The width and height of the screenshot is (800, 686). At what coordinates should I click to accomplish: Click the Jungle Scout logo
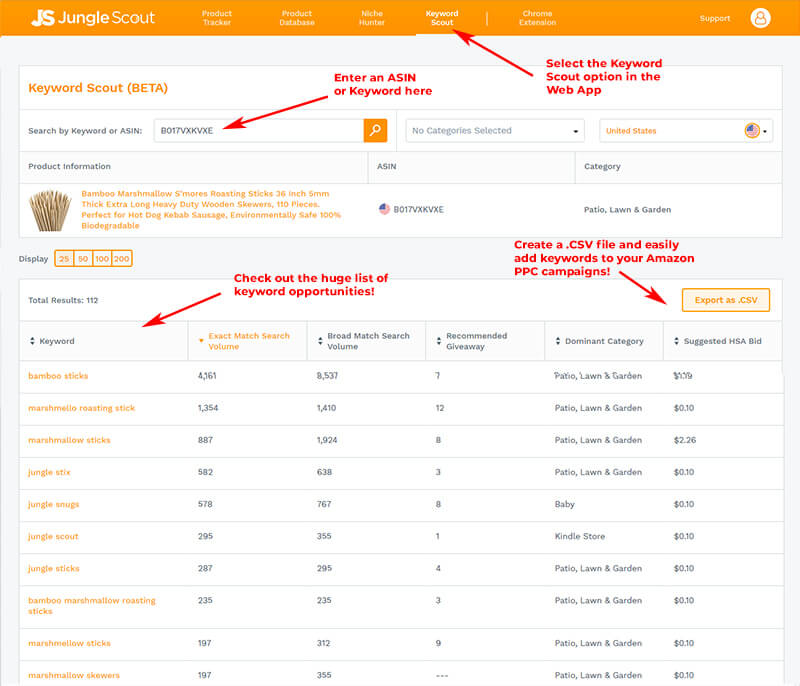point(90,18)
